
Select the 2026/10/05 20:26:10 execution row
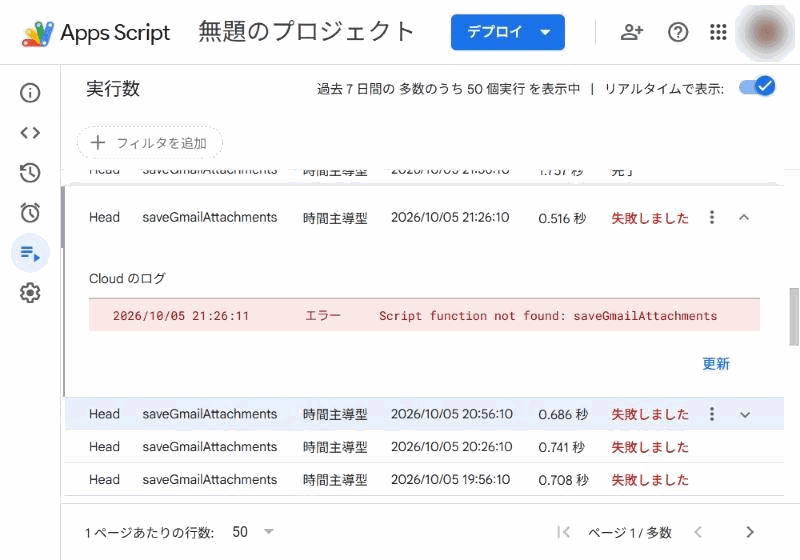[424, 447]
